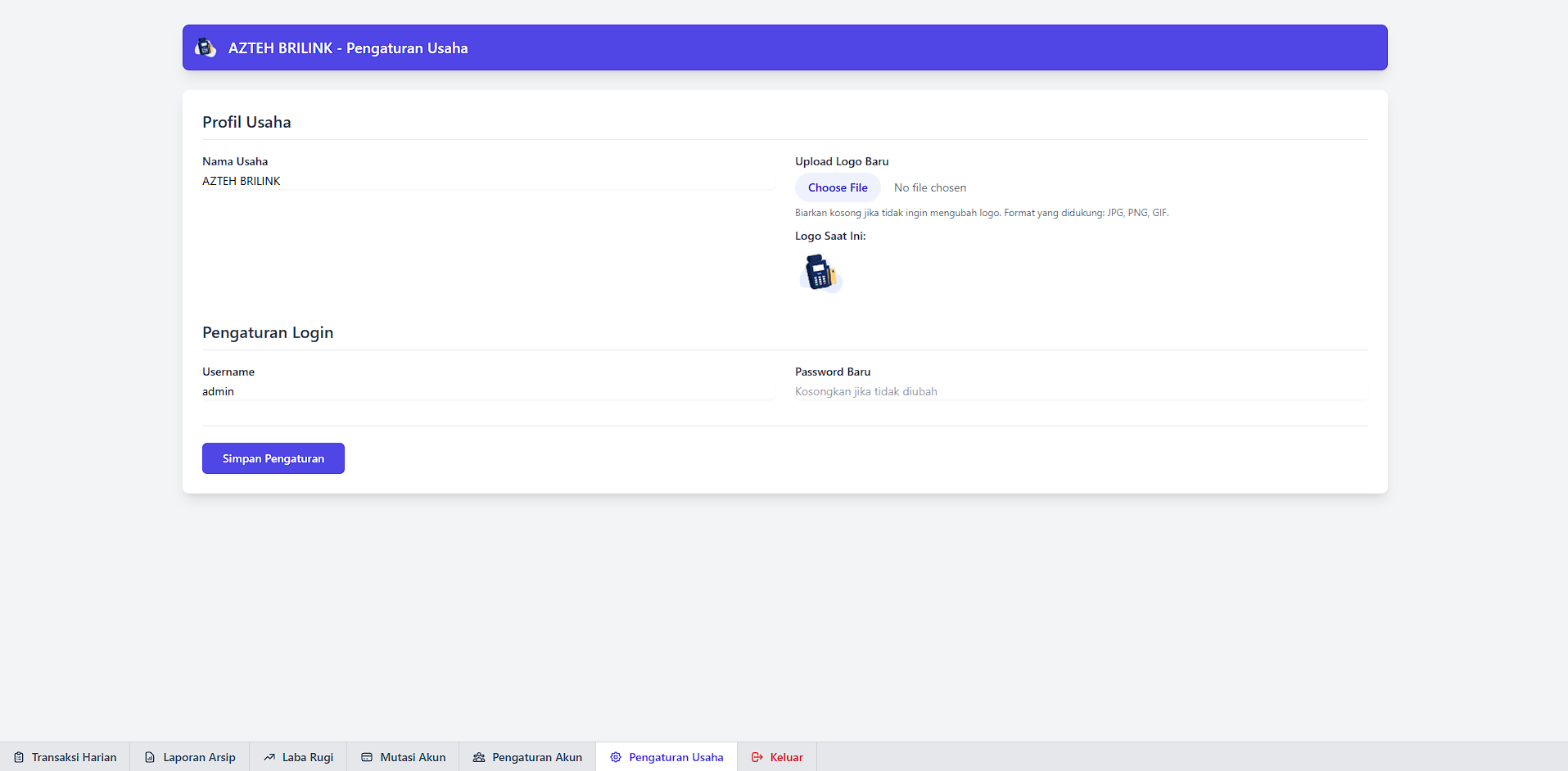Click the current logo preview image
The width and height of the screenshot is (1568, 771).
pos(820,273)
